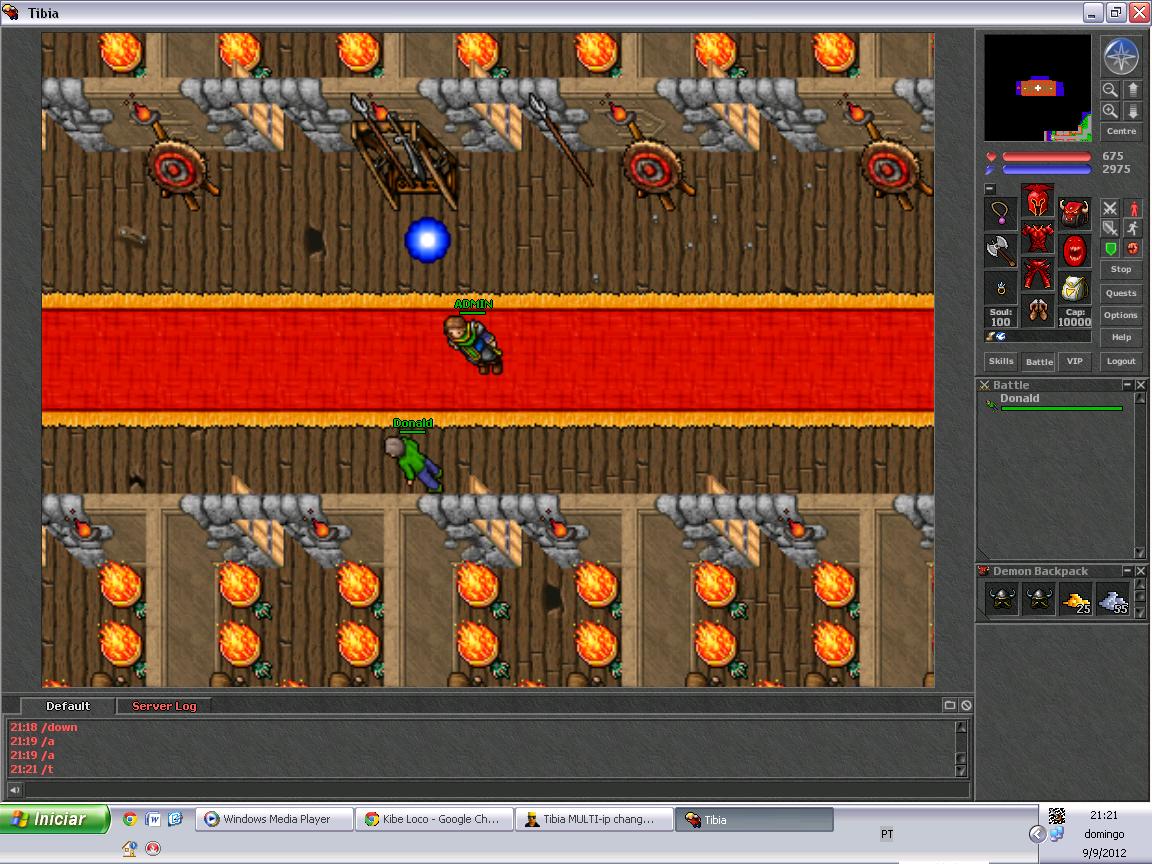Select the red demon shield slot
1152x864 pixels.
click(1074, 251)
